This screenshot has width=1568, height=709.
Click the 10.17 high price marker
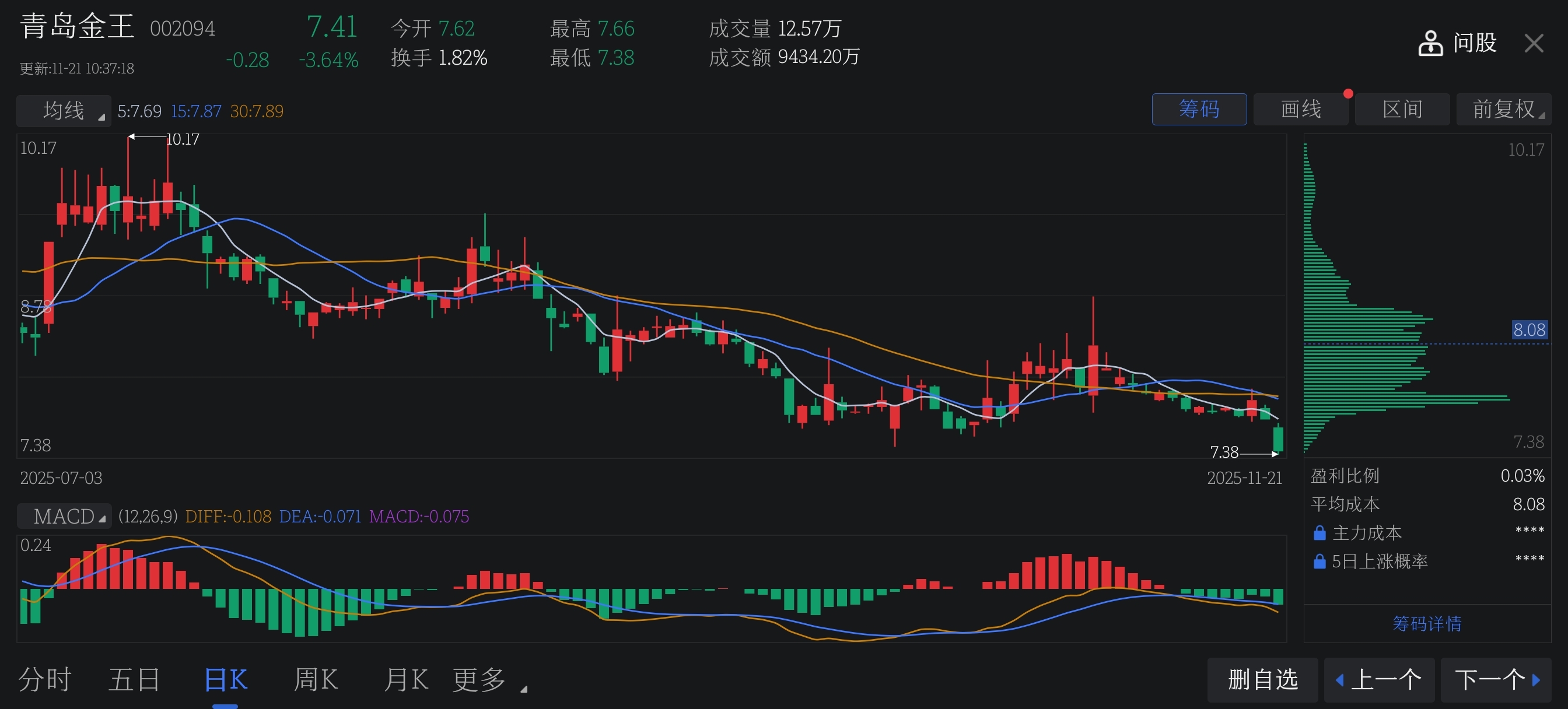[182, 139]
